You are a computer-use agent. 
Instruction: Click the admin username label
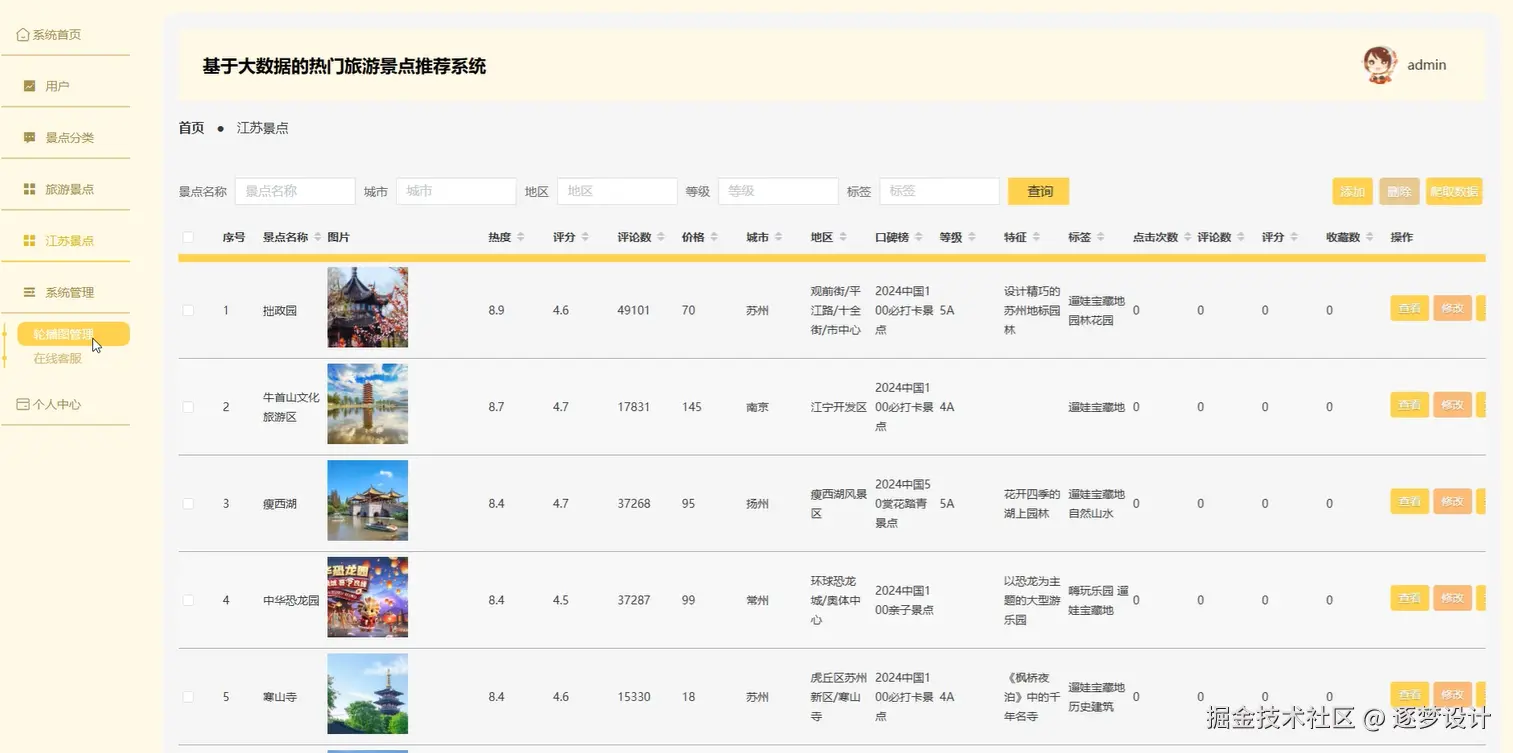pyautogui.click(x=1426, y=65)
